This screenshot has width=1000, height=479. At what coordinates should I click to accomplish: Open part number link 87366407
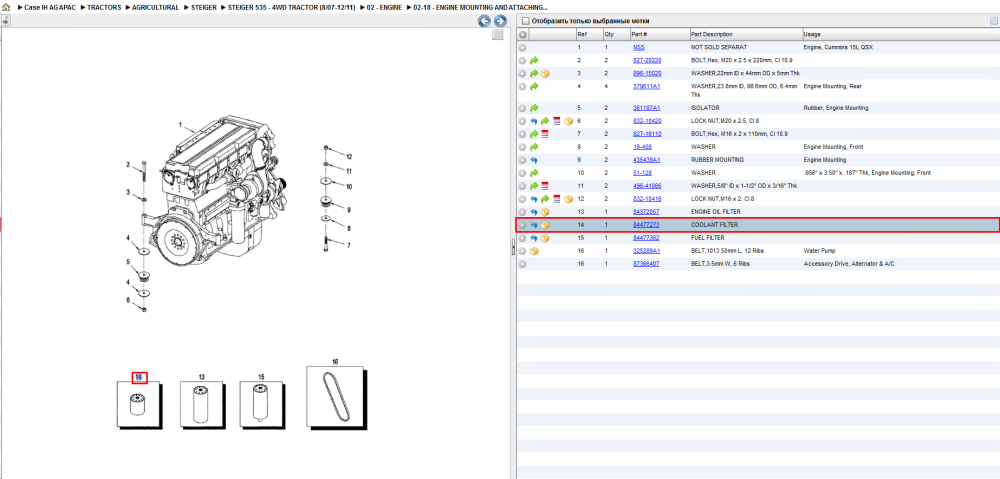pyautogui.click(x=646, y=263)
